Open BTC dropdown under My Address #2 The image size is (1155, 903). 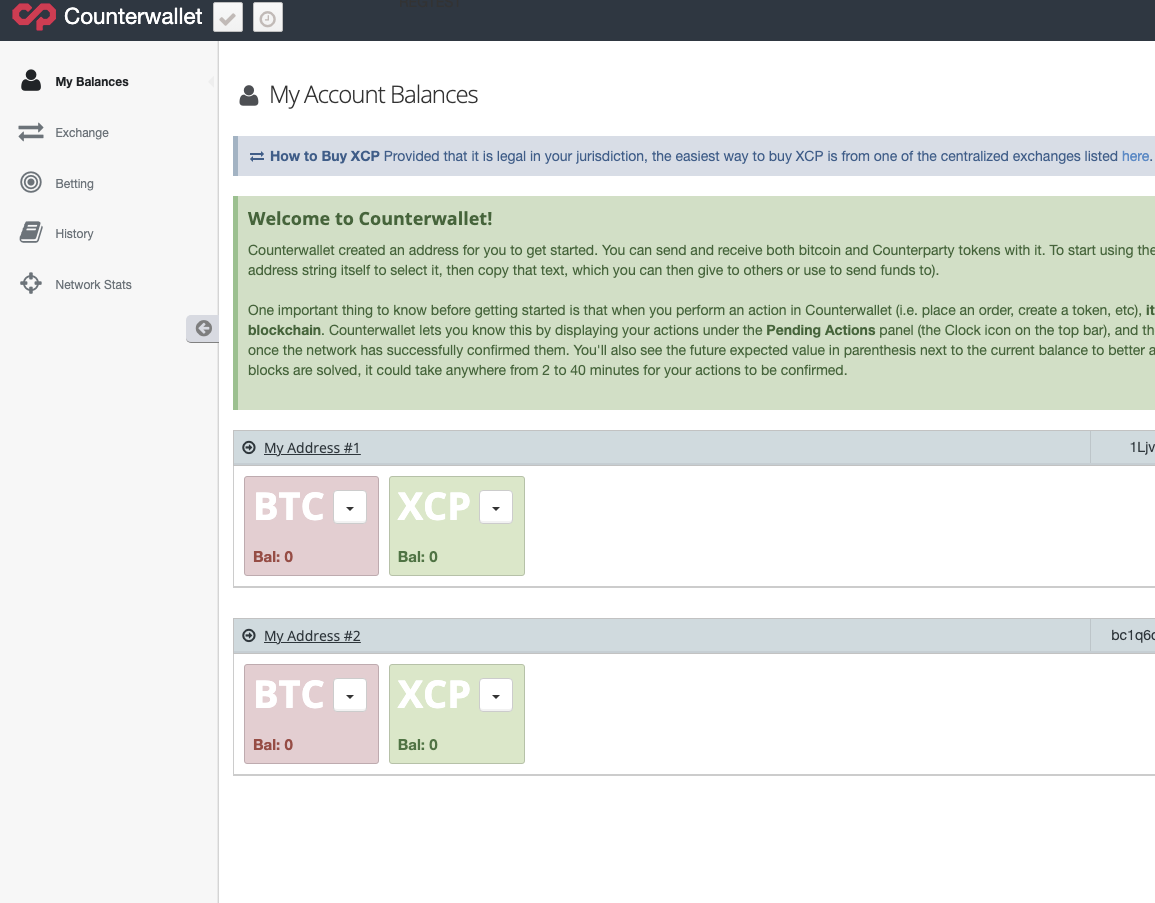(x=350, y=695)
